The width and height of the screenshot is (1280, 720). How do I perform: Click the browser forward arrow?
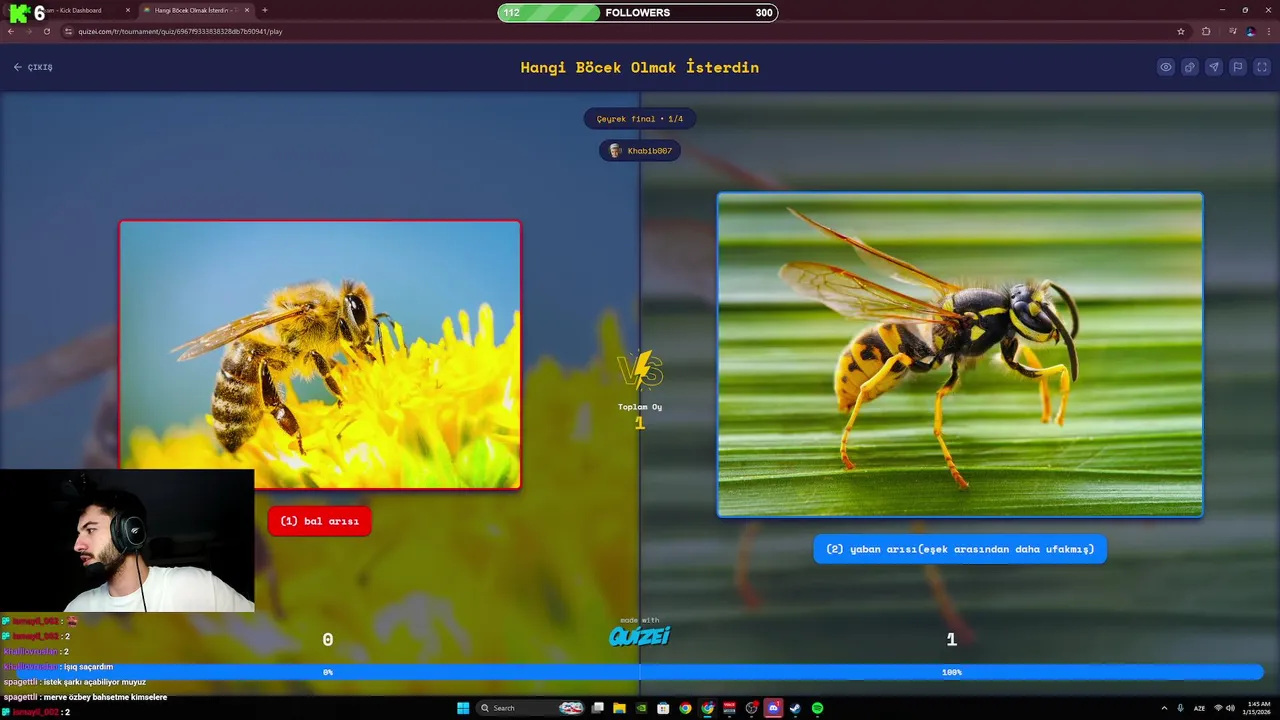28,31
